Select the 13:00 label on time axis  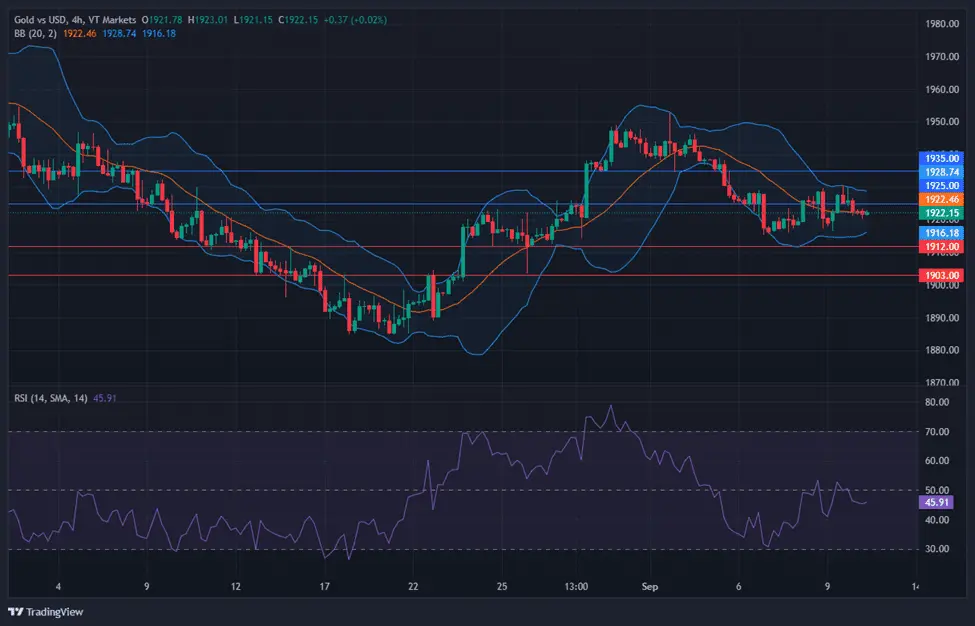[x=576, y=586]
